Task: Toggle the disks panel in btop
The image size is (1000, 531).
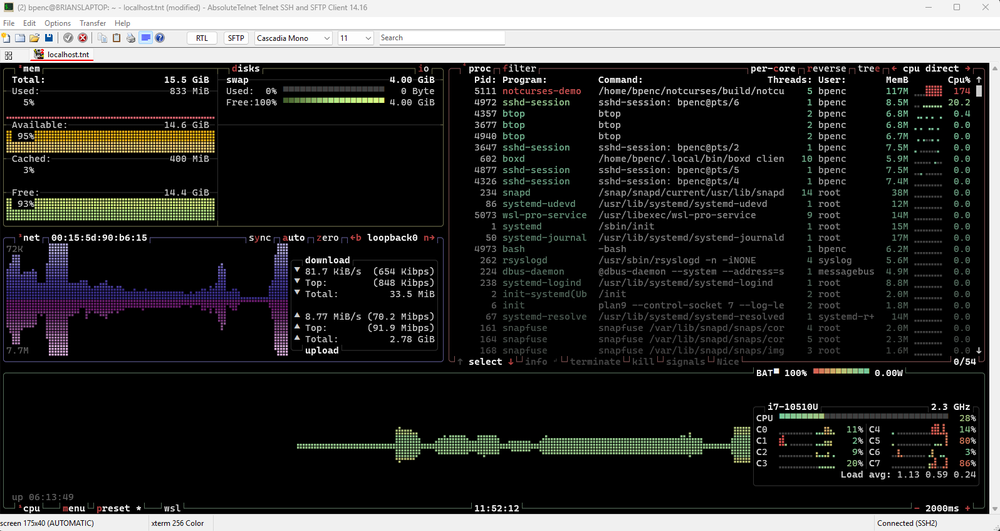Action: [245, 68]
